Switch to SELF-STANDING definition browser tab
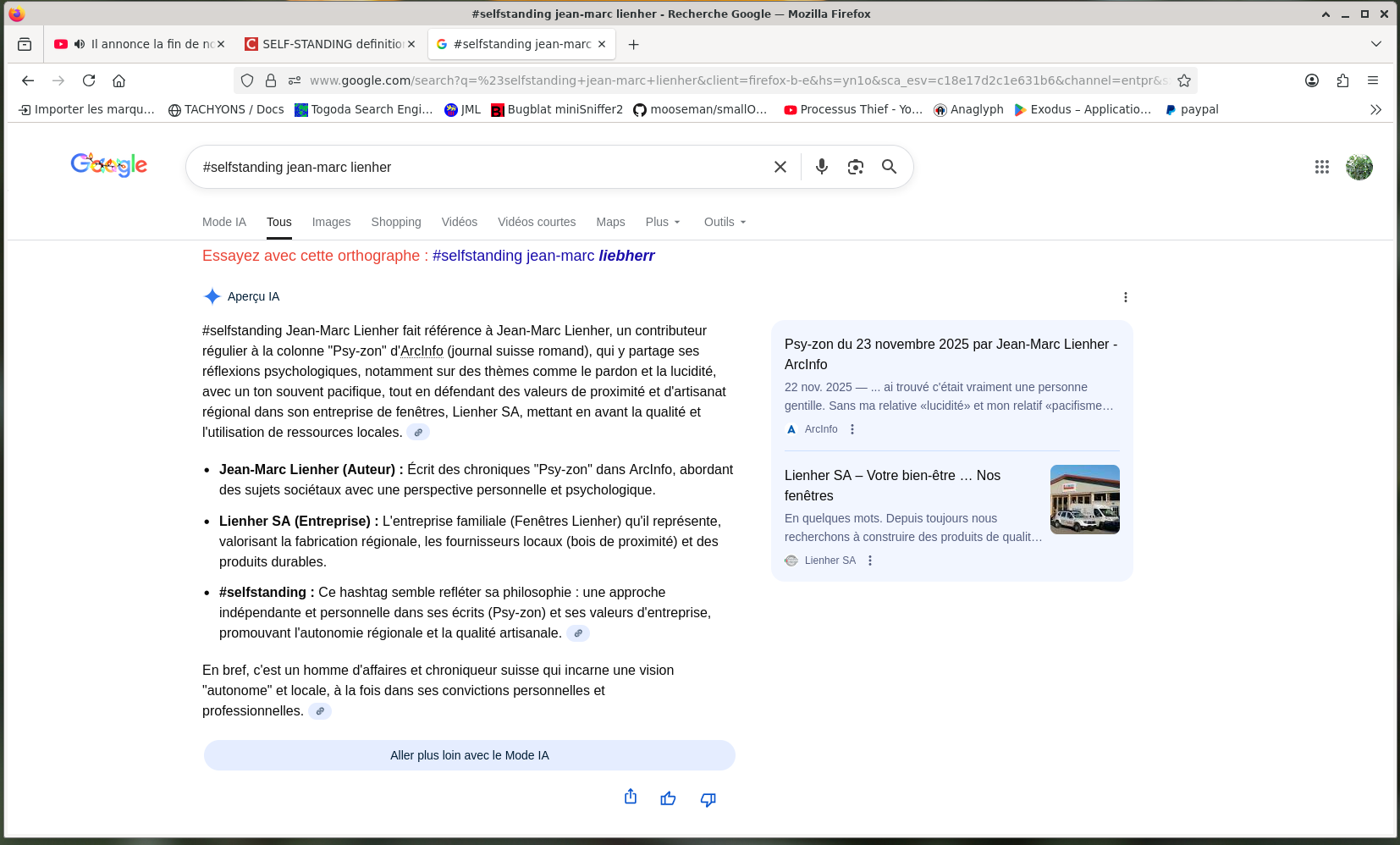Screen dimensions: 1400x845 point(331,44)
